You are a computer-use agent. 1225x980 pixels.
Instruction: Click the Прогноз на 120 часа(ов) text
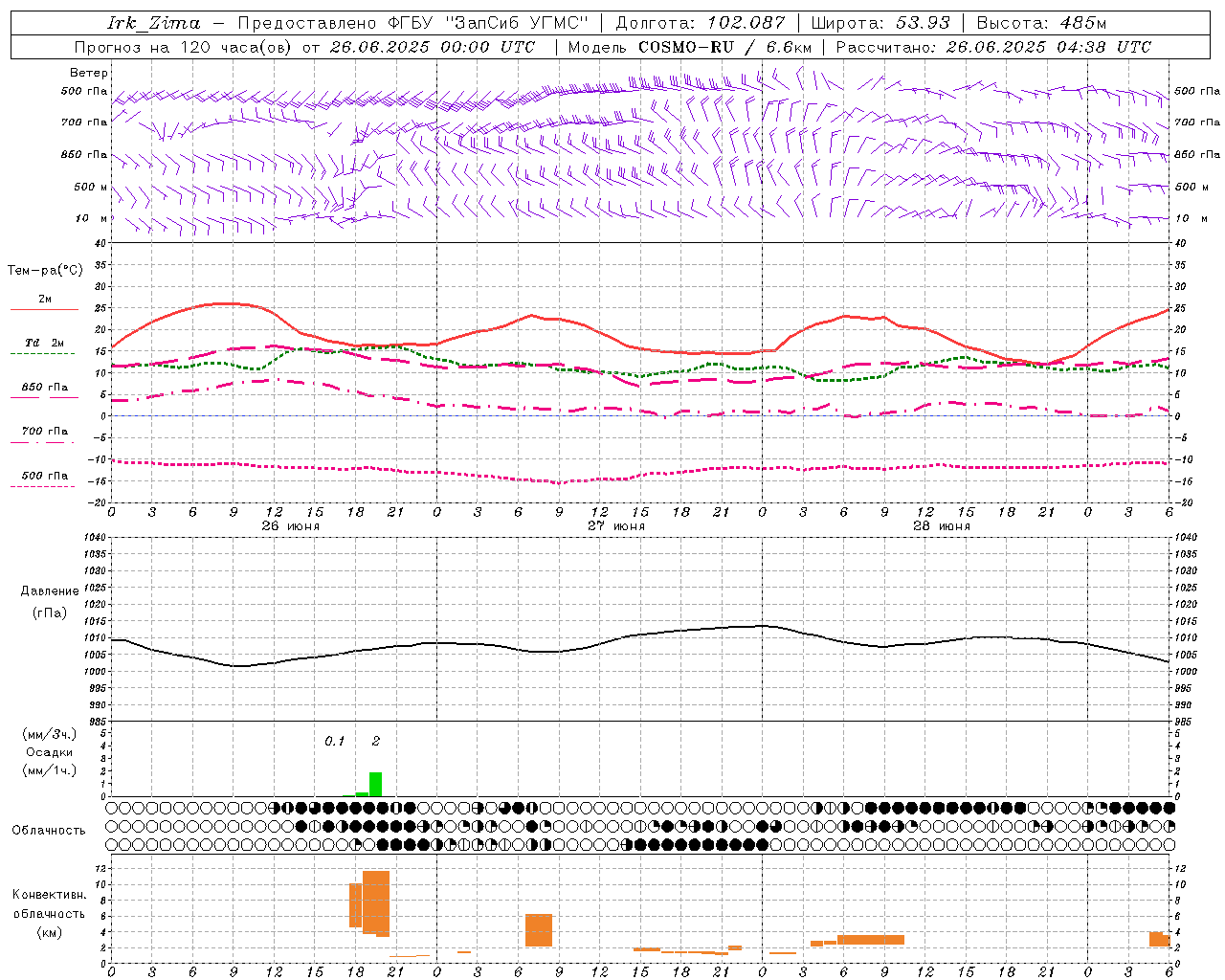(184, 47)
